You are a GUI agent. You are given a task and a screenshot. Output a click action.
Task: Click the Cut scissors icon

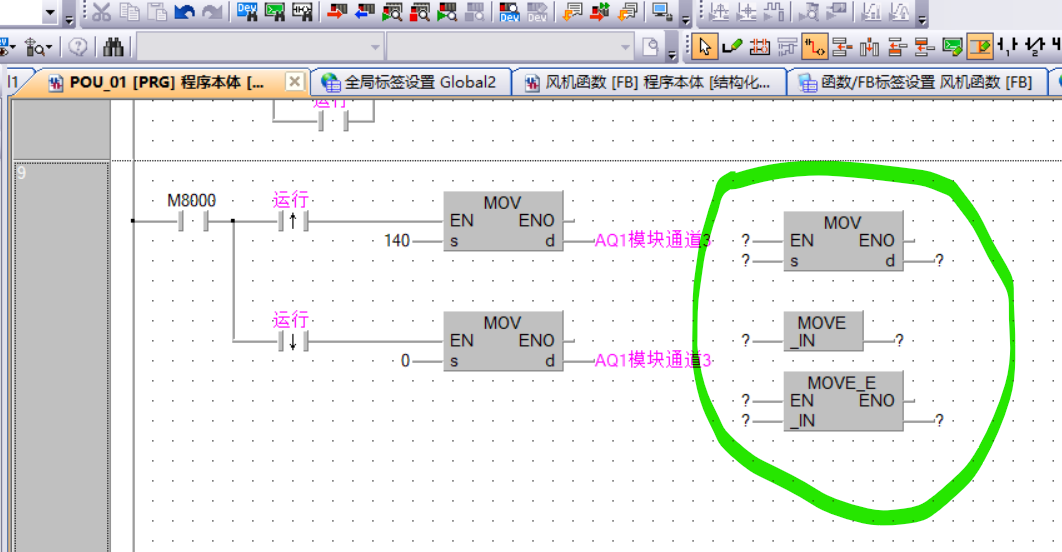102,12
